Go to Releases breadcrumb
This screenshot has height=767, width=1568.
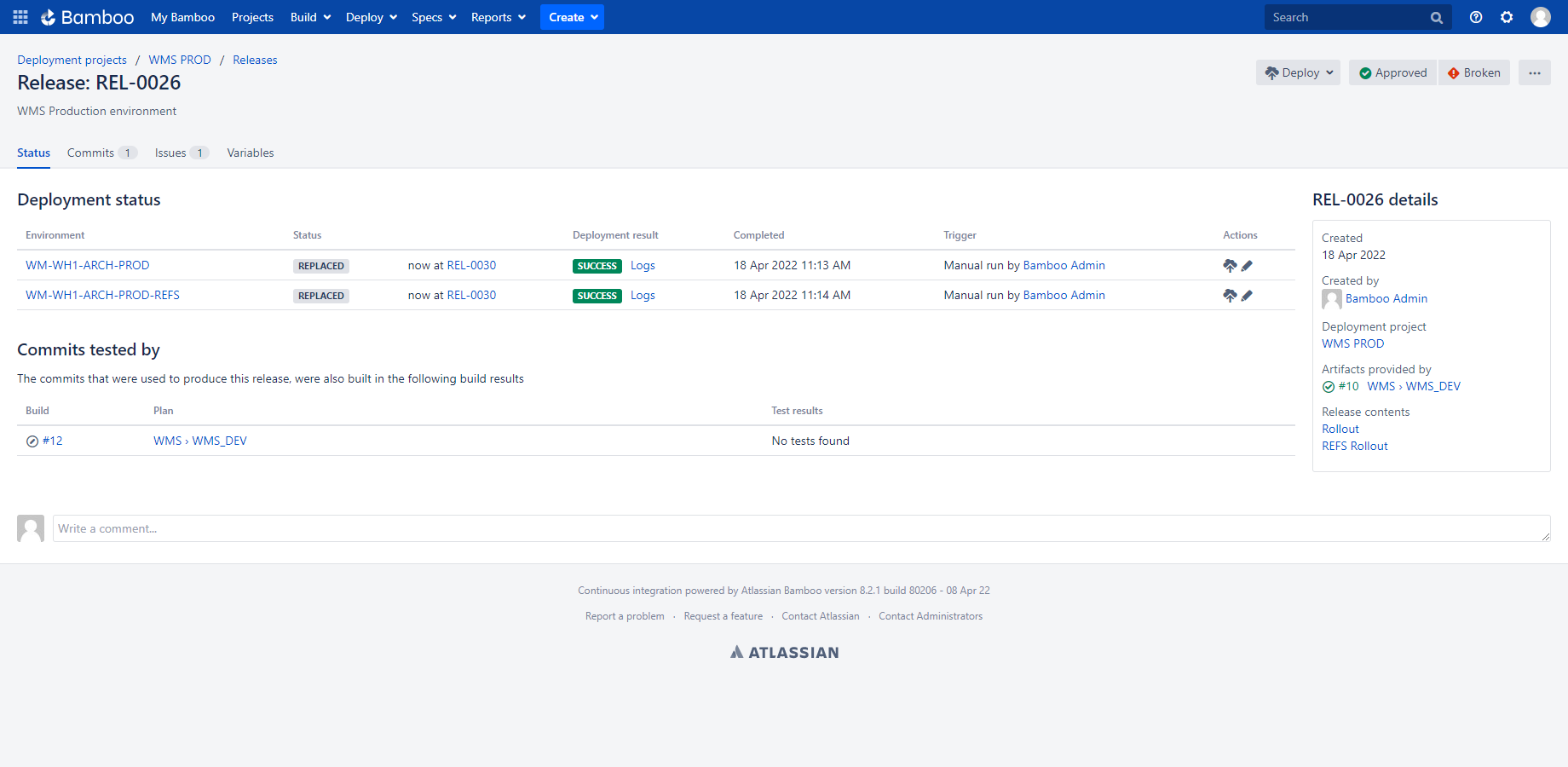click(x=255, y=61)
